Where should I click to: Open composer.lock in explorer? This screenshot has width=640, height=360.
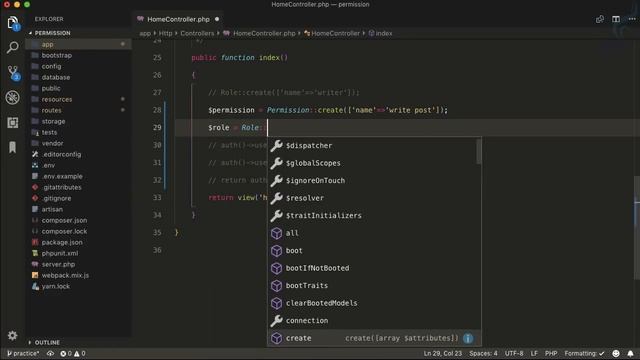(x=64, y=231)
